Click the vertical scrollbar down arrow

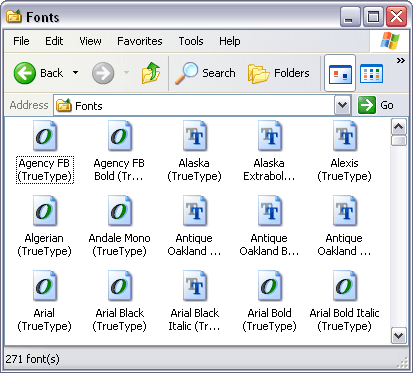pyautogui.click(x=399, y=335)
